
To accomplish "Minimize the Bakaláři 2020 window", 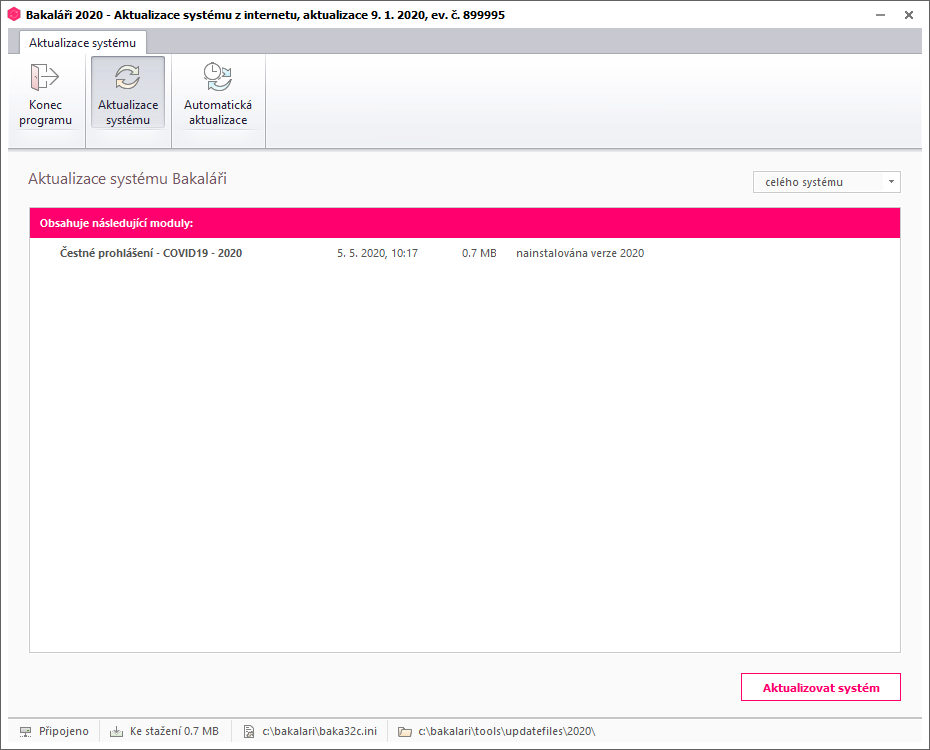I will 880,15.
